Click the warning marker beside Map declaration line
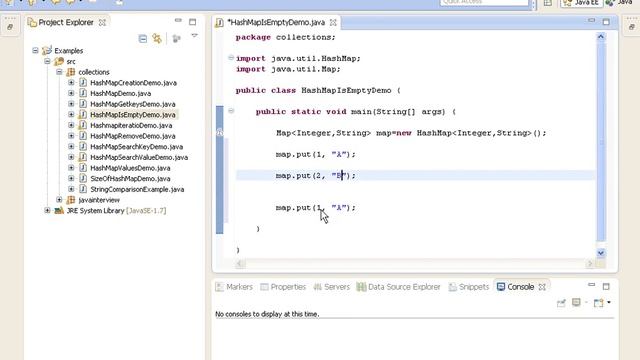Viewport: 640px width, 360px height. point(220,132)
